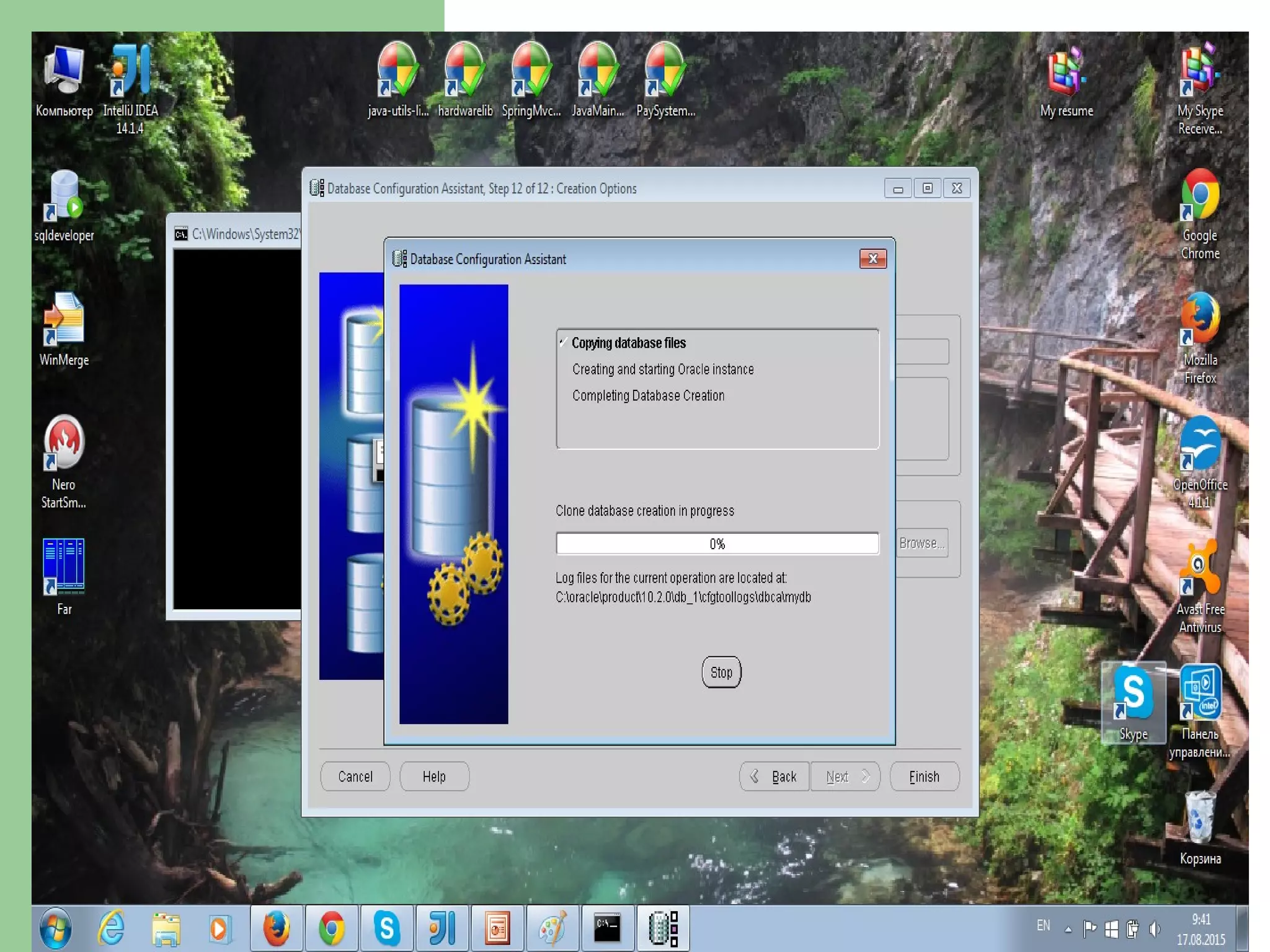The height and width of the screenshot is (952, 1270).
Task: Click the clone database creation progress bar
Action: coord(717,544)
